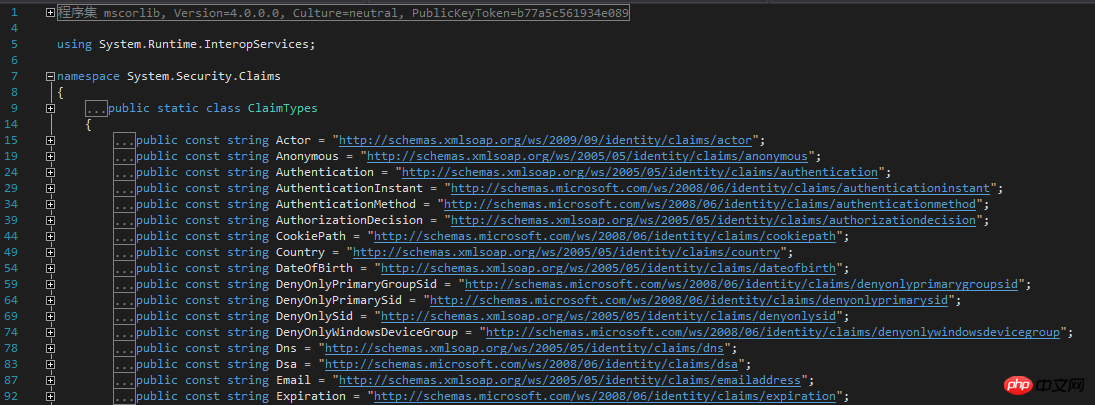Expand the outline for DenyOnlyPrimarySid constant
The width and height of the screenshot is (1095, 405).
click(50, 301)
